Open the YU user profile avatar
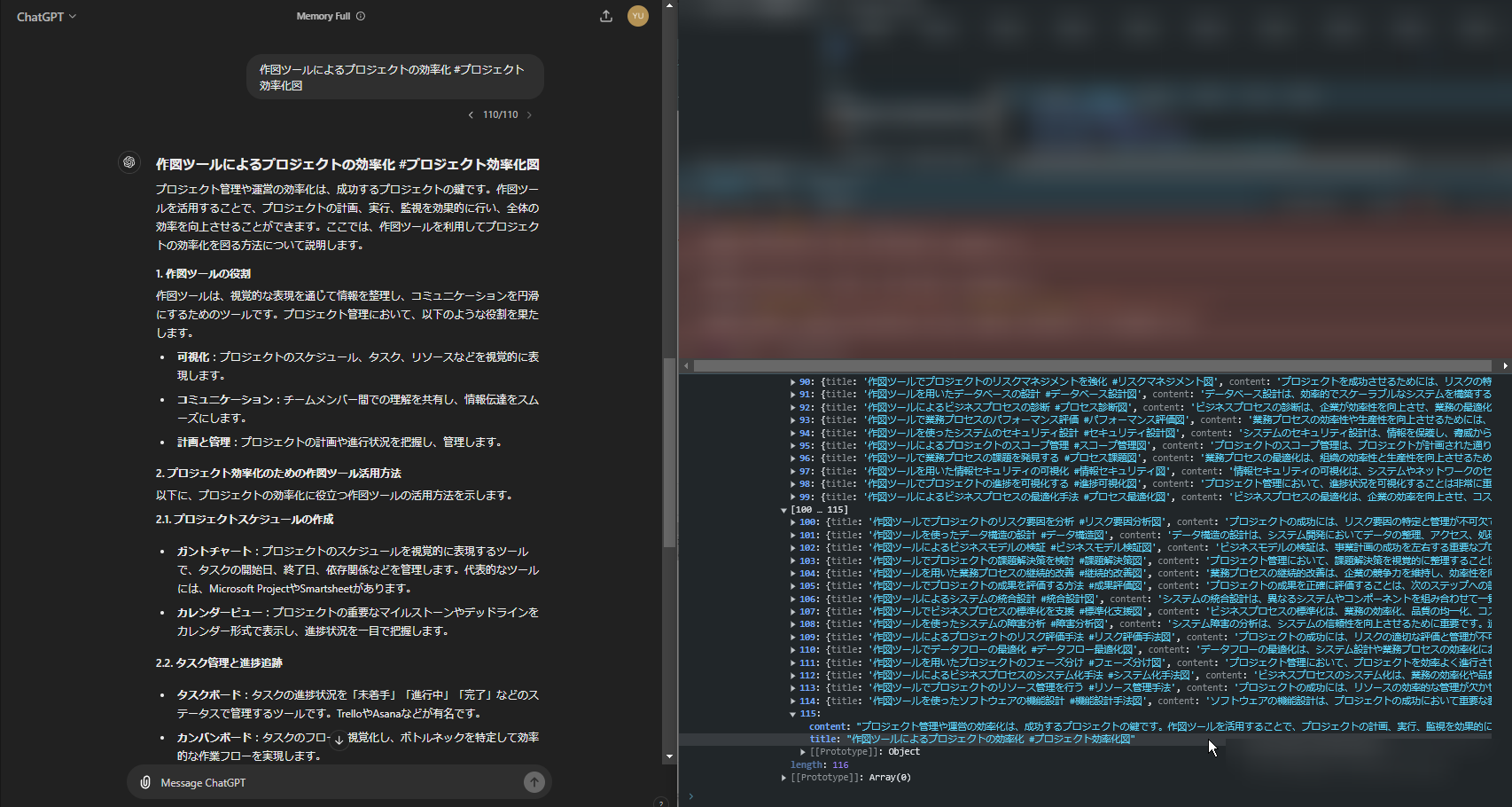This screenshot has height=807, width=1512. [638, 16]
